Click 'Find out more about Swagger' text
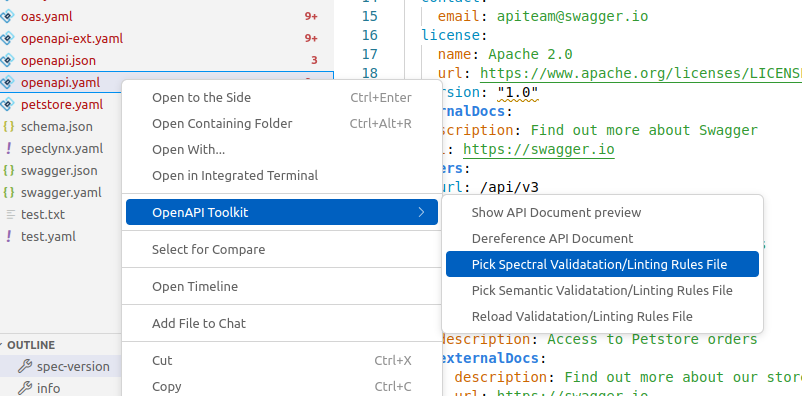 click(644, 130)
